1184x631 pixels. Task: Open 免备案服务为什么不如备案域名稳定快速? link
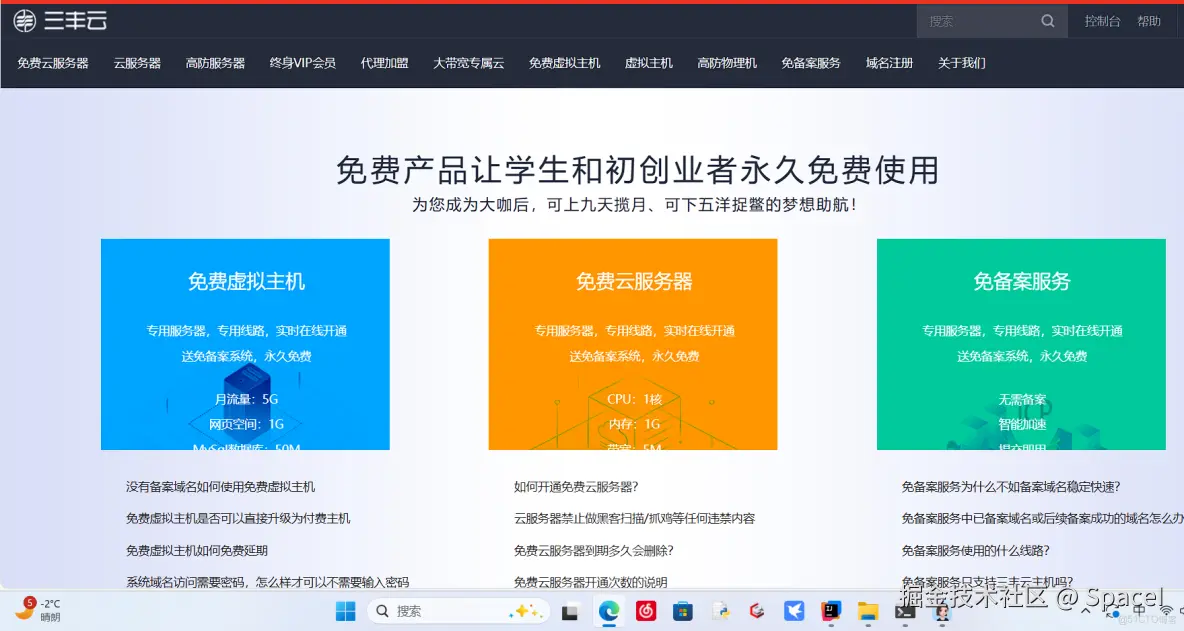click(1011, 487)
